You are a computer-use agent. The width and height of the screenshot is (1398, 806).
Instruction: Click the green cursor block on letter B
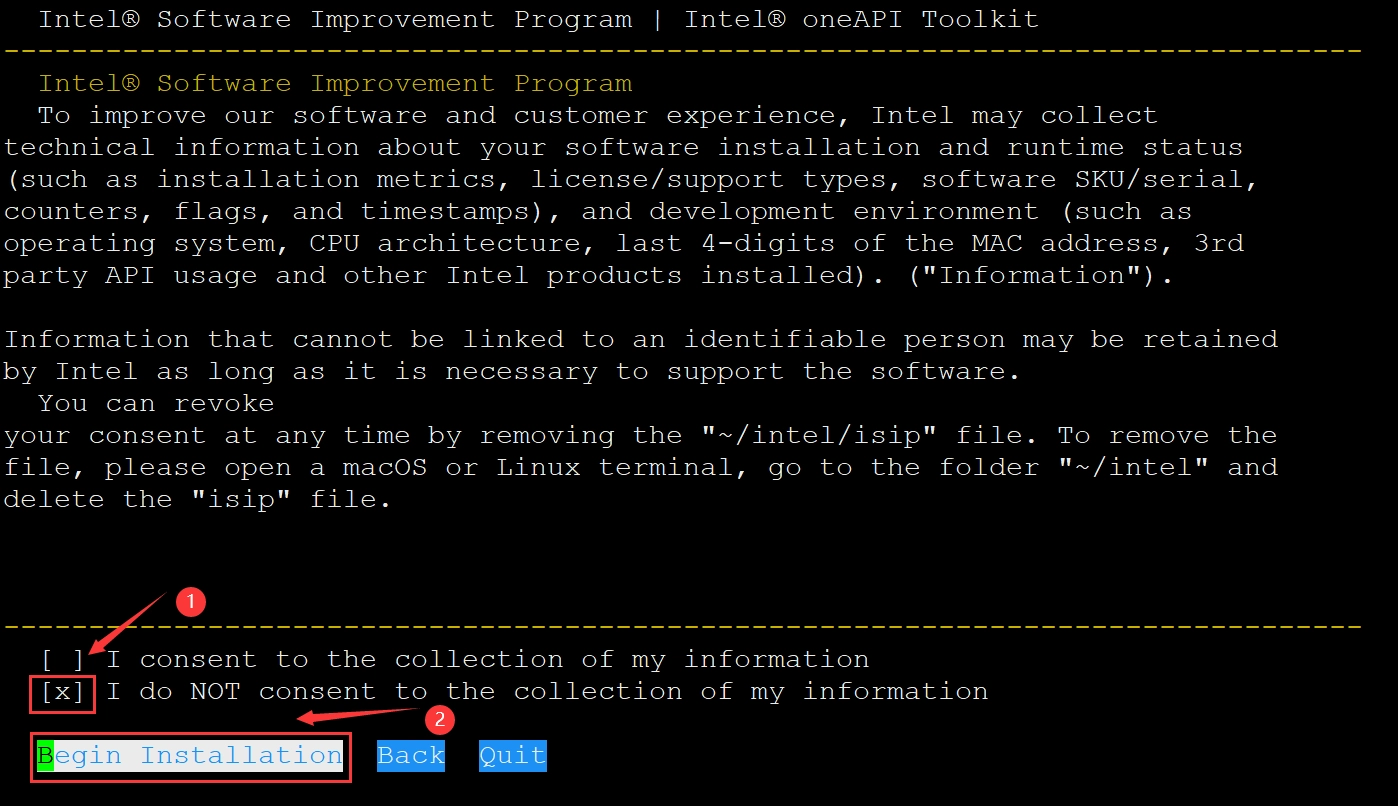coord(45,756)
